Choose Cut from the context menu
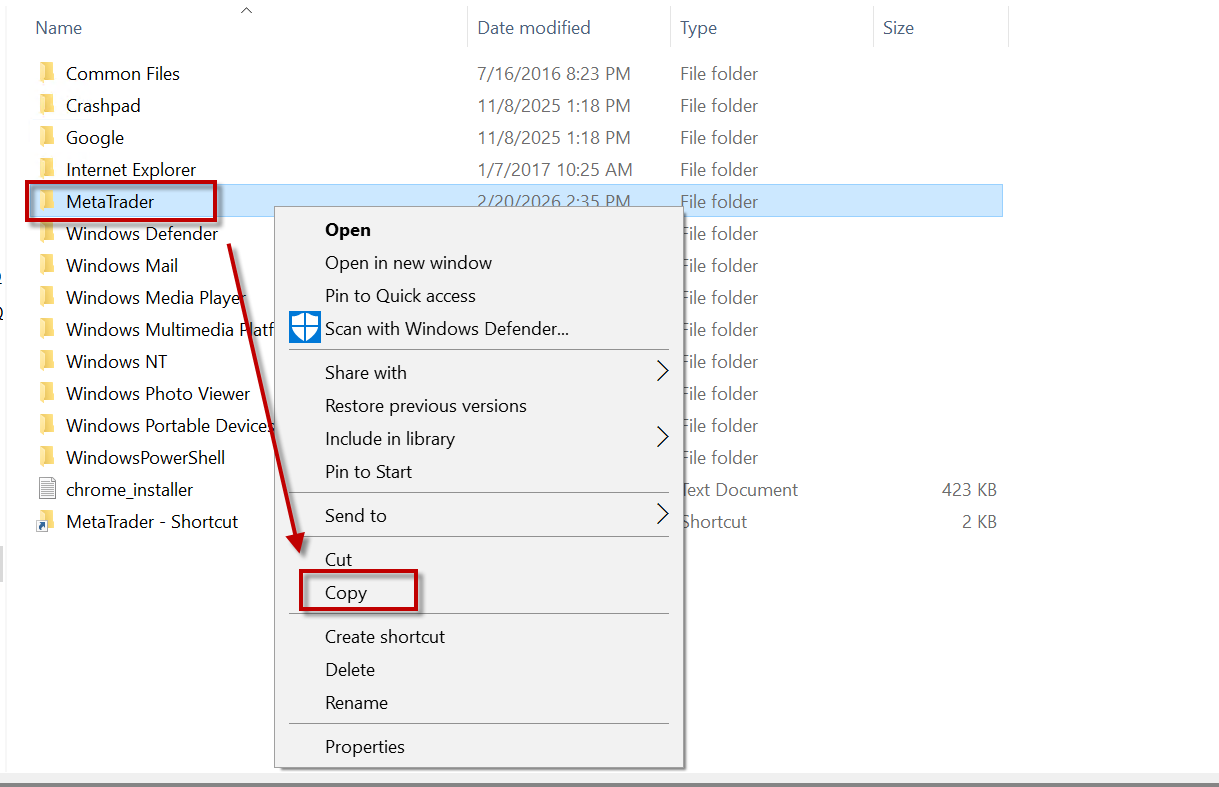 [x=339, y=560]
